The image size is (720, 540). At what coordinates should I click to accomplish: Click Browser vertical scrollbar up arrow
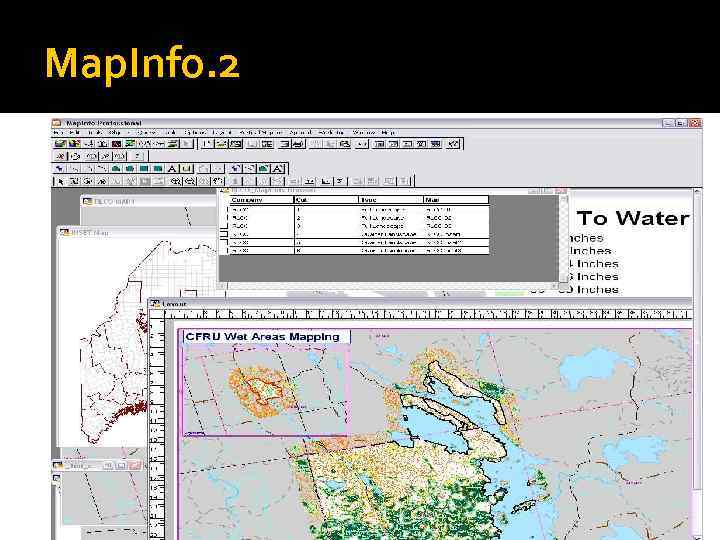click(x=563, y=199)
